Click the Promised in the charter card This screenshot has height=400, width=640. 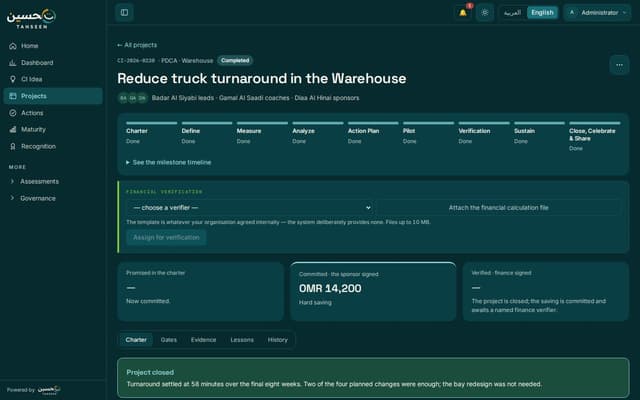[200, 291]
